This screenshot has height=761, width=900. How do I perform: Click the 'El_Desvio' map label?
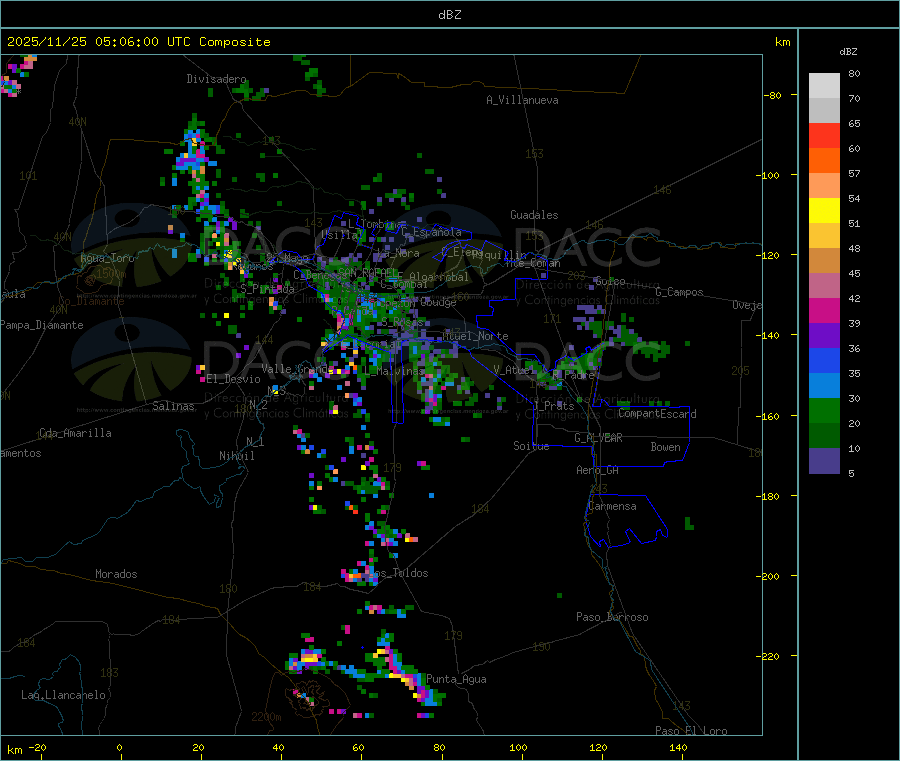pos(234,379)
